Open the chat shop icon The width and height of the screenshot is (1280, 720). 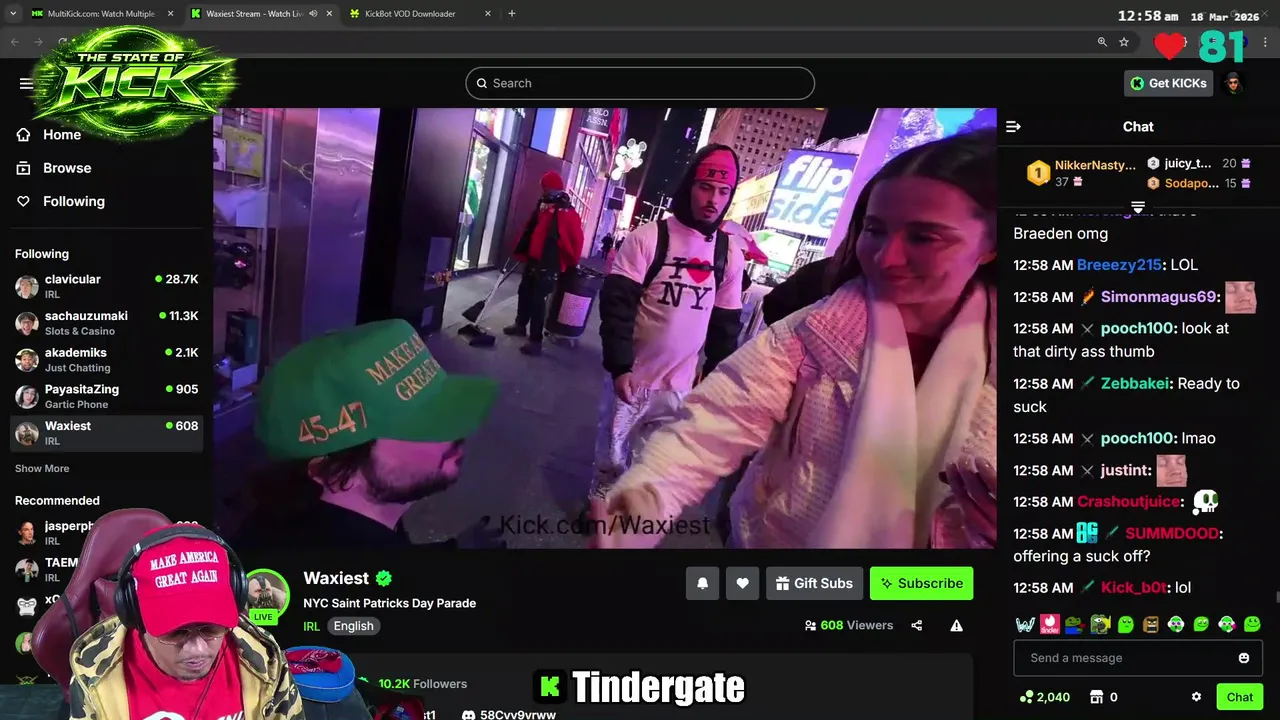click(1095, 697)
